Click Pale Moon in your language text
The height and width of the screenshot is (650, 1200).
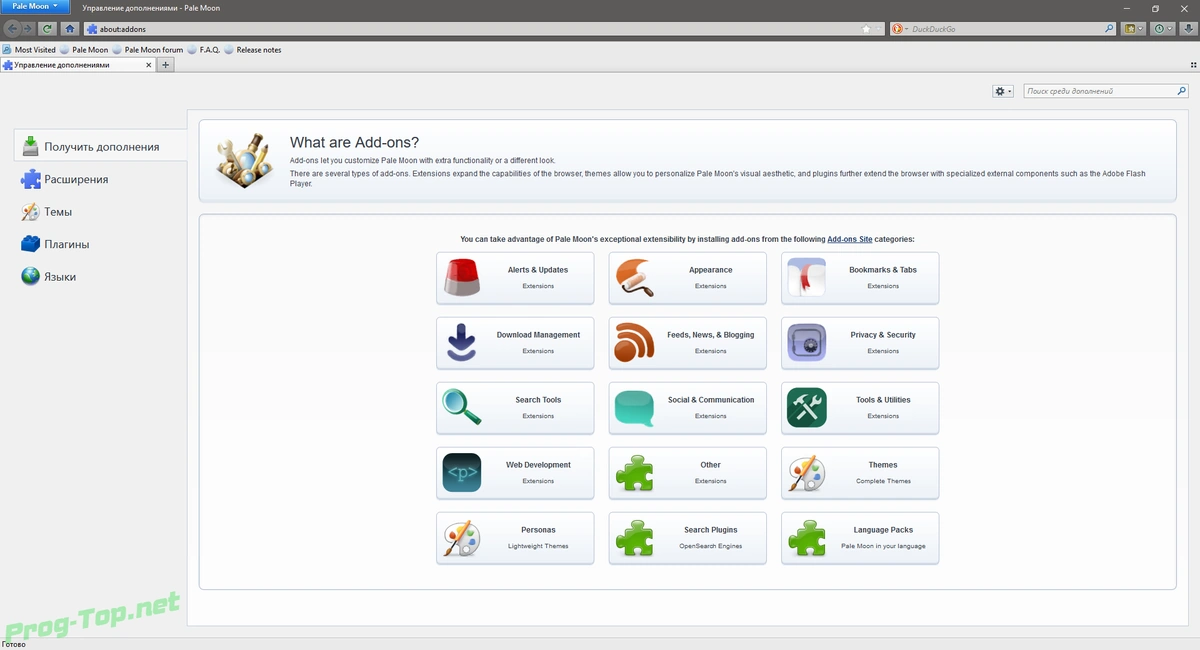pyautogui.click(x=883, y=546)
